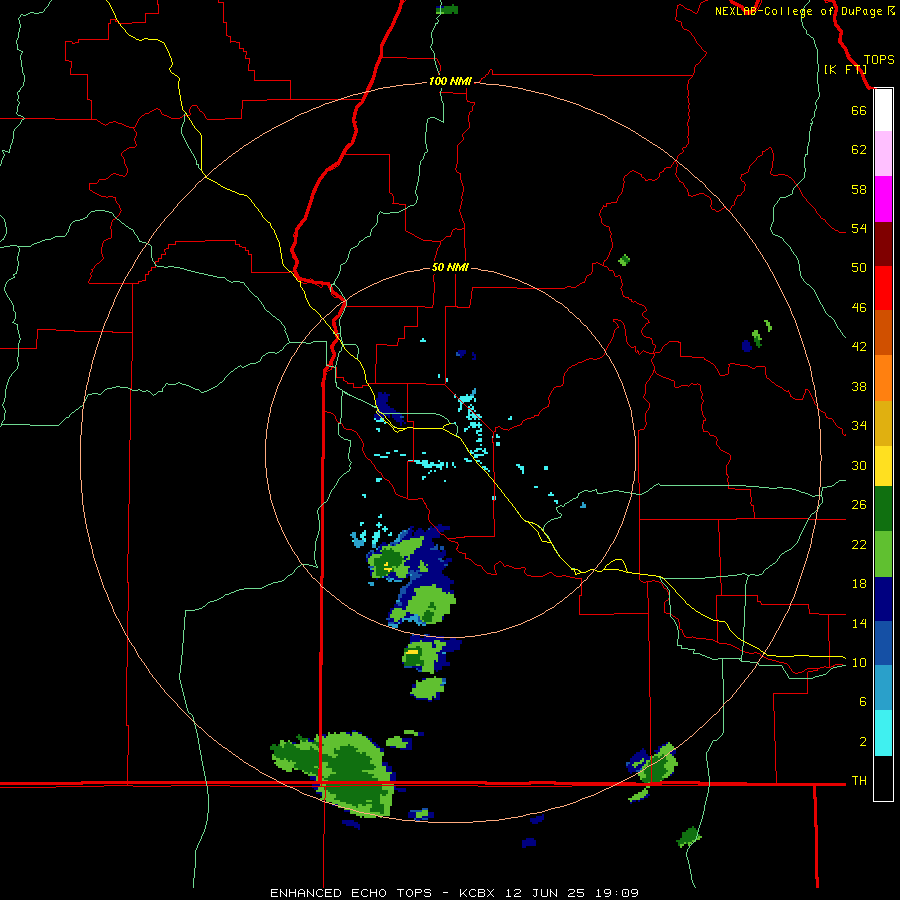Select the light green 22 K FT swatch
Screen dimensions: 900x900
pos(883,554)
